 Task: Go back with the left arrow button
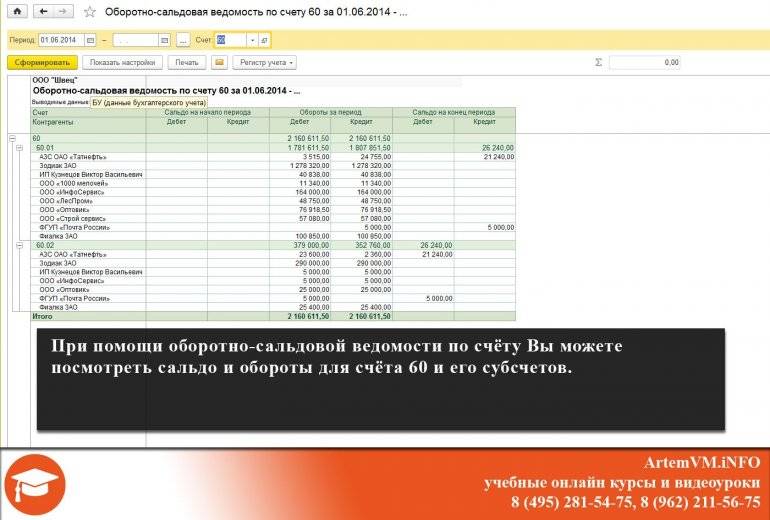[43, 12]
